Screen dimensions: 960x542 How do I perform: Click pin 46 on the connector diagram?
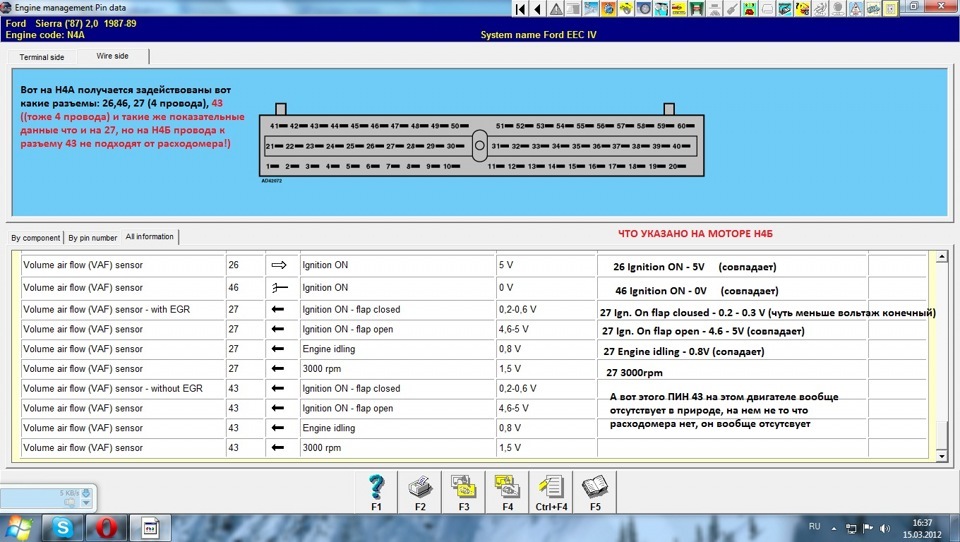pyautogui.click(x=378, y=126)
